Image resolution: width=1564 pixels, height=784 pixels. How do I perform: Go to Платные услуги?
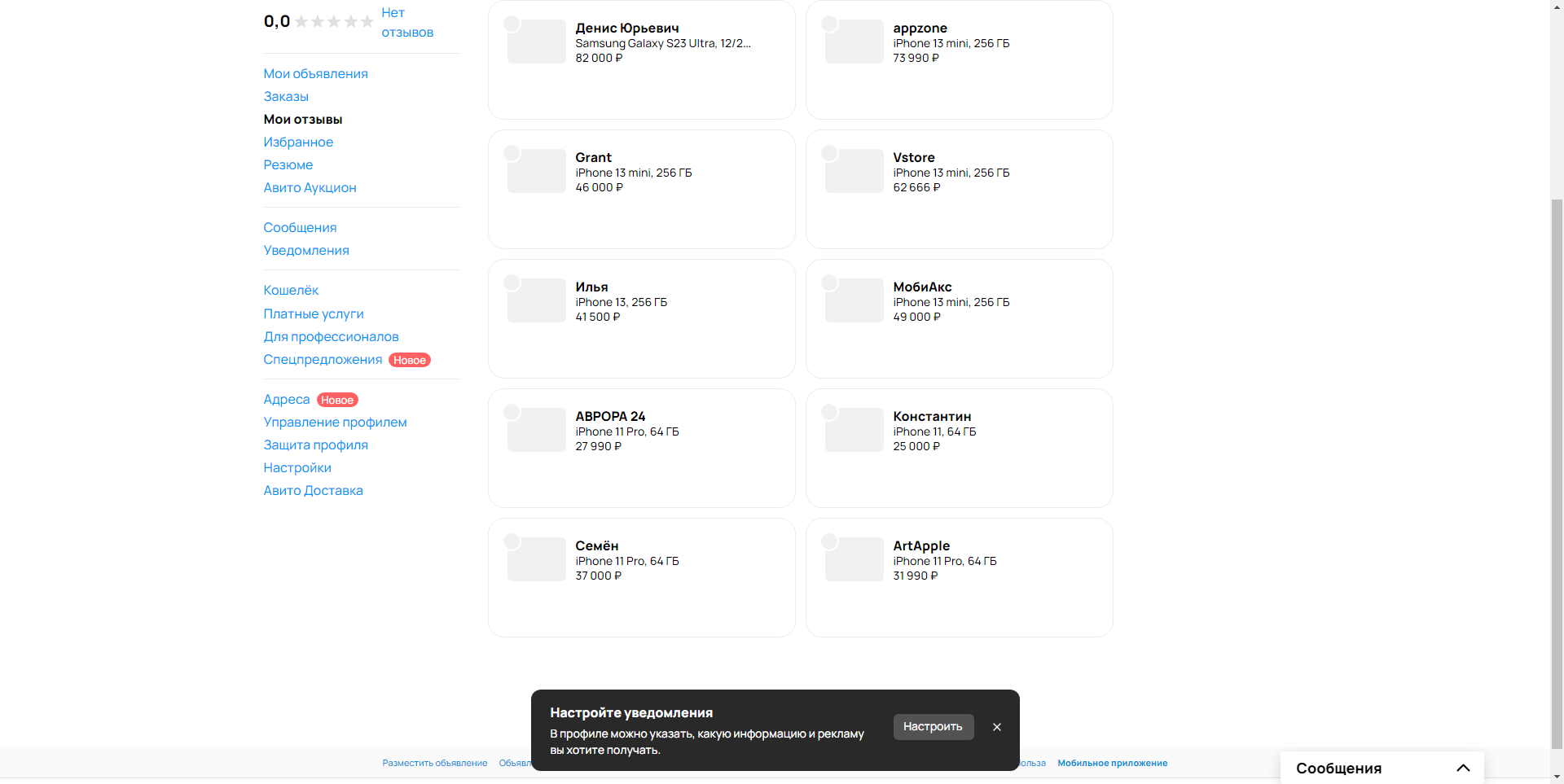click(314, 314)
